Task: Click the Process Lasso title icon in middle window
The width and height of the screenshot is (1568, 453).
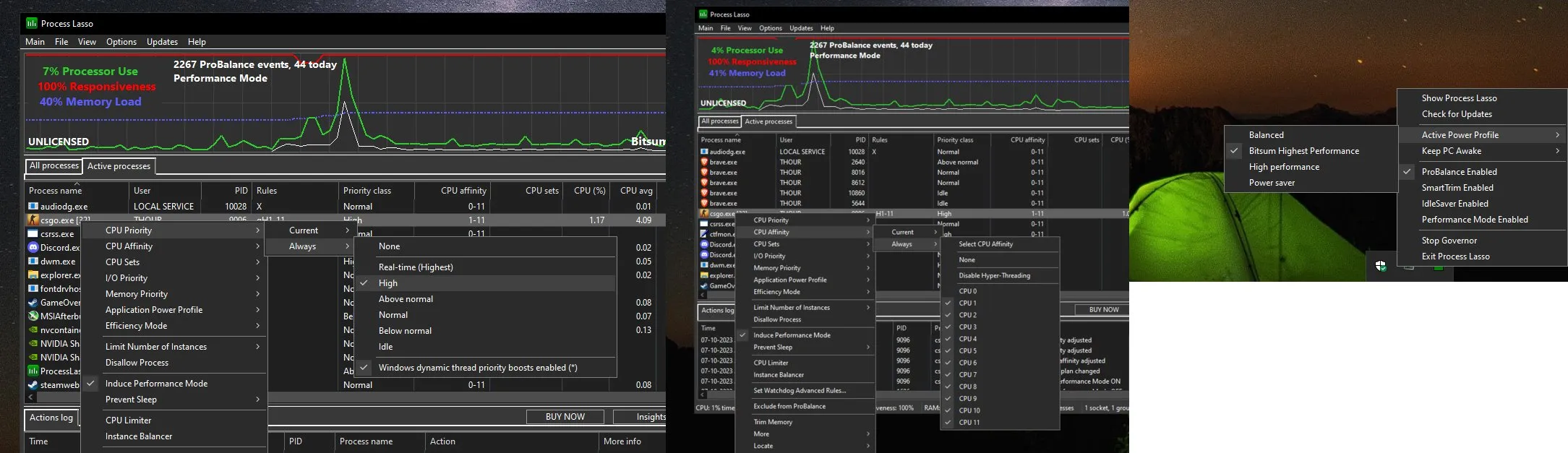Action: click(x=702, y=14)
